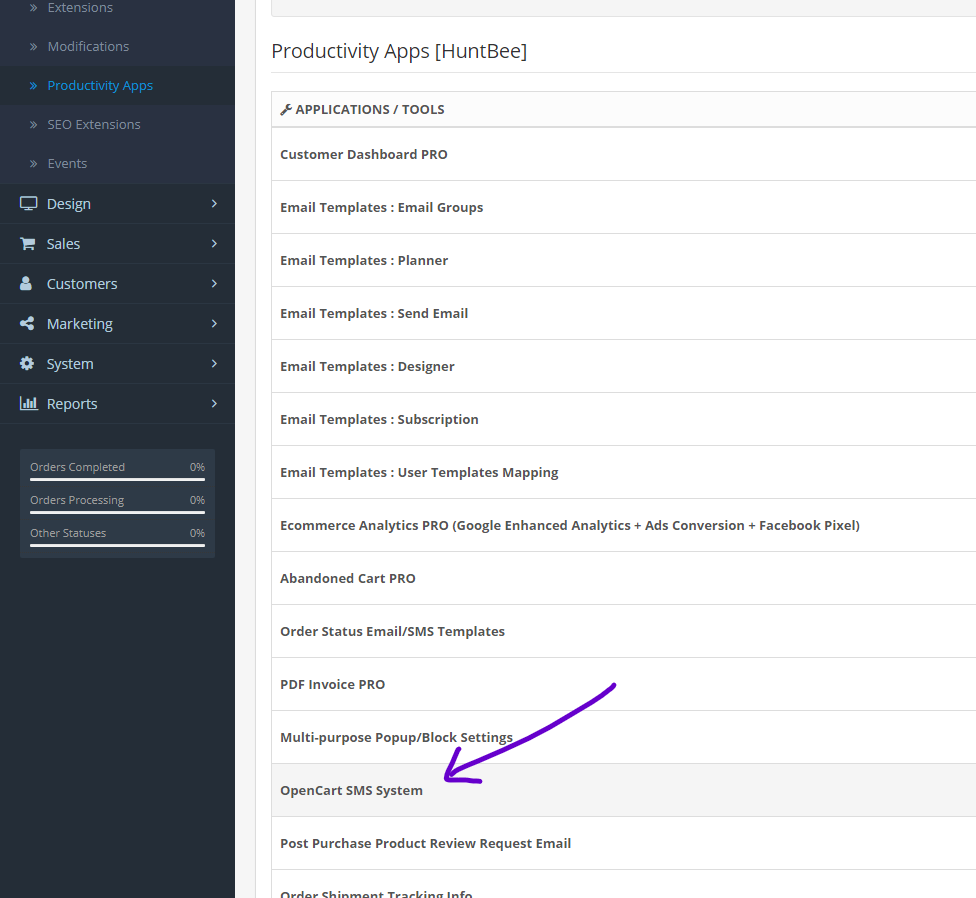Viewport: 976px width, 898px height.
Task: Click the Customers person icon
Action: 26,283
